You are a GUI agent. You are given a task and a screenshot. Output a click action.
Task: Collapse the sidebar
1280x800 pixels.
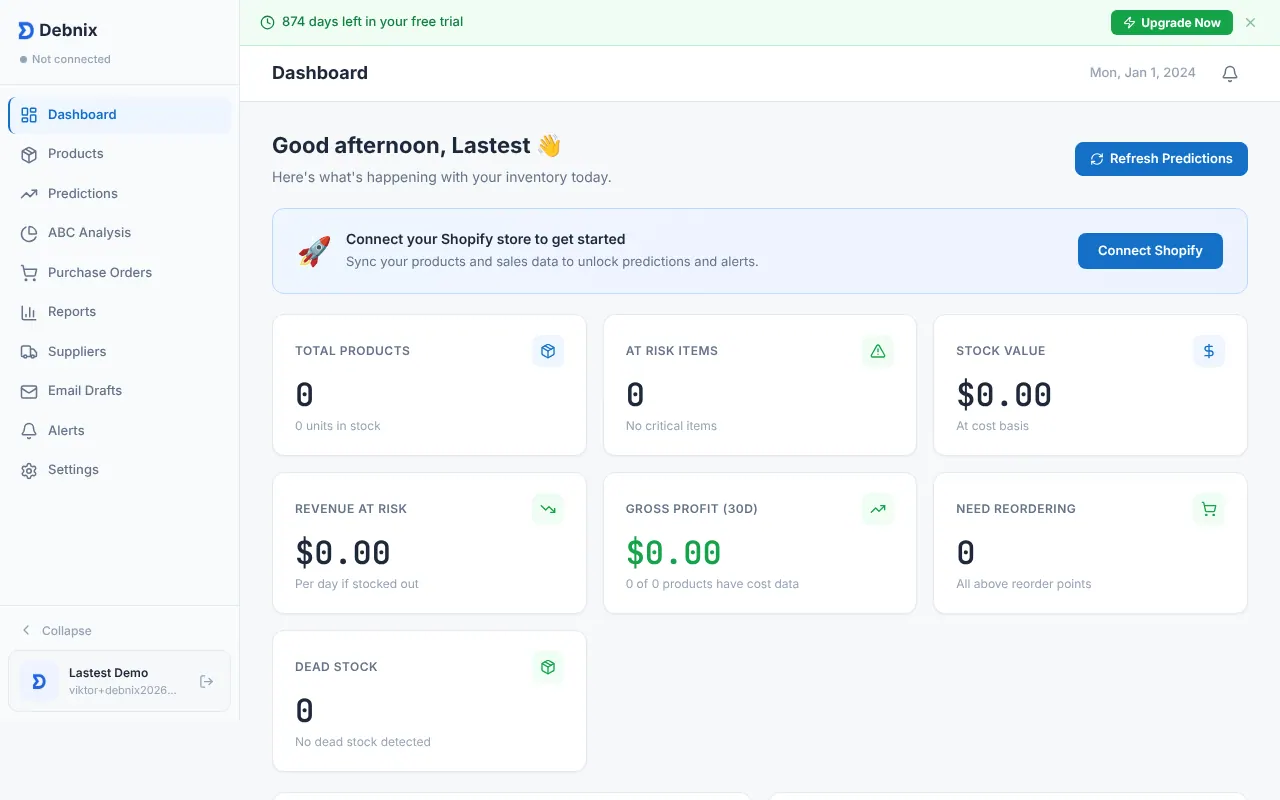click(57, 631)
